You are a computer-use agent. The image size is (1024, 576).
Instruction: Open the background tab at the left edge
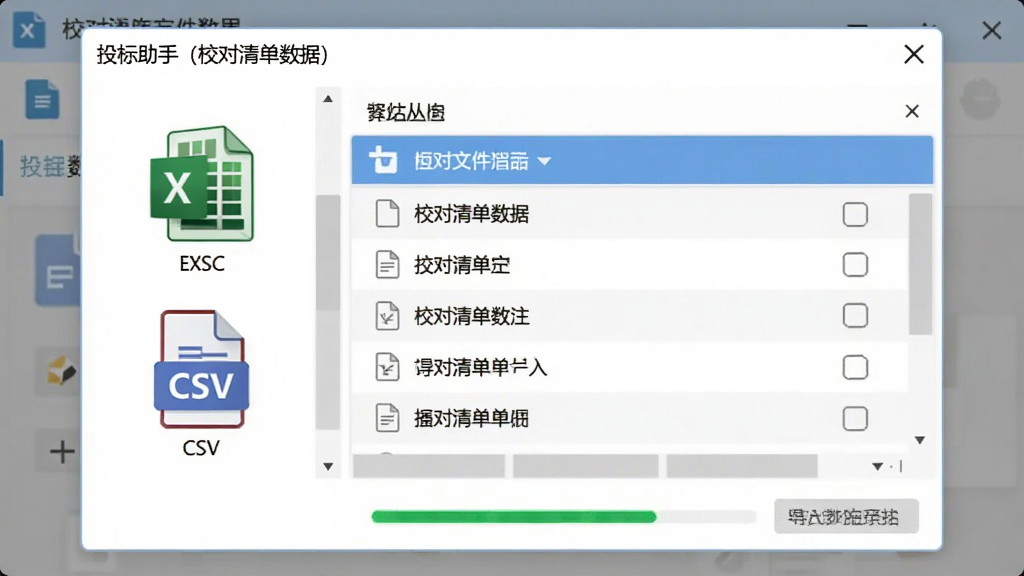(x=42, y=167)
